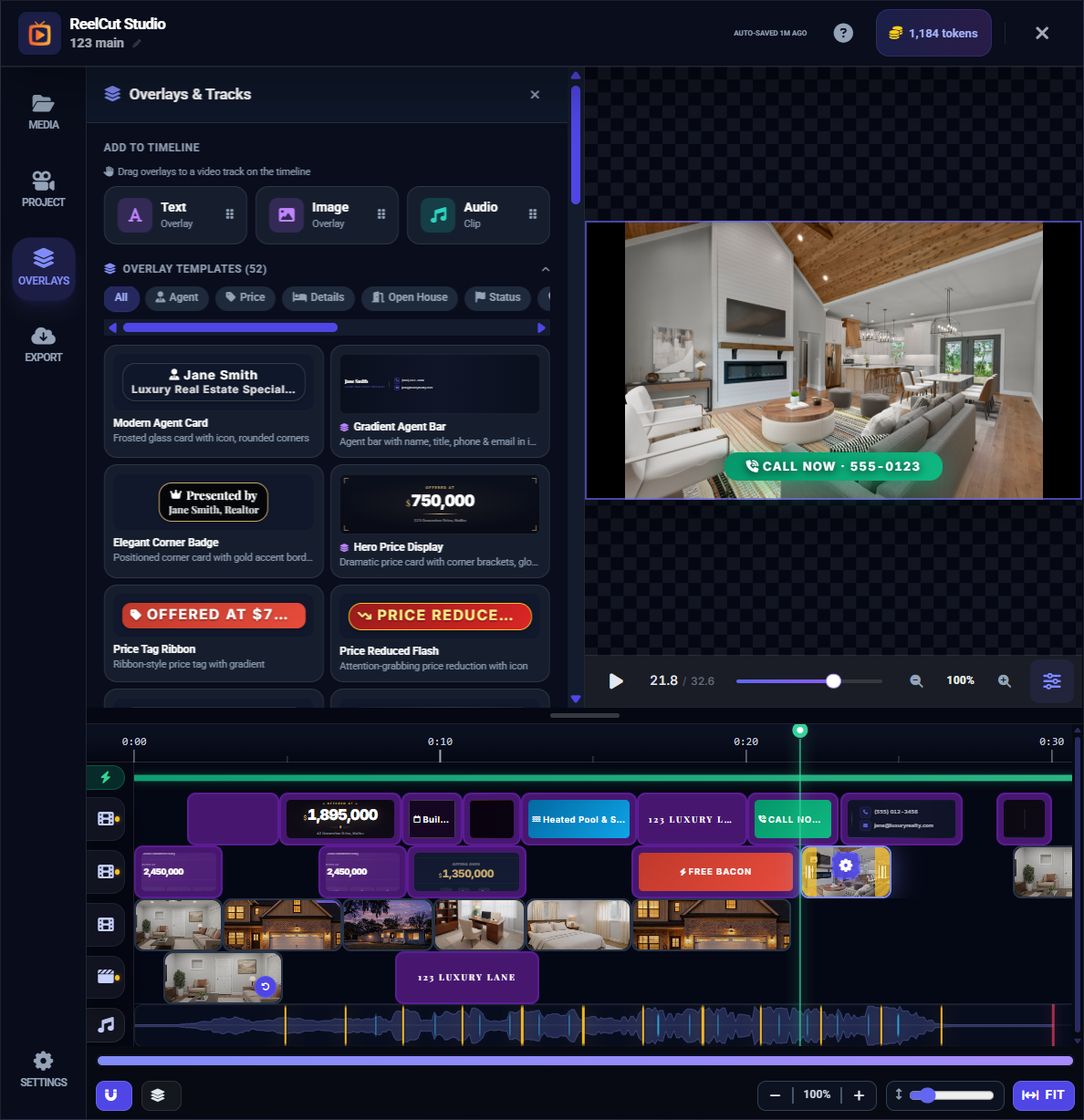Toggle the magnet snapping button below the timeline
The height and width of the screenshot is (1120, 1084).
[x=113, y=1095]
